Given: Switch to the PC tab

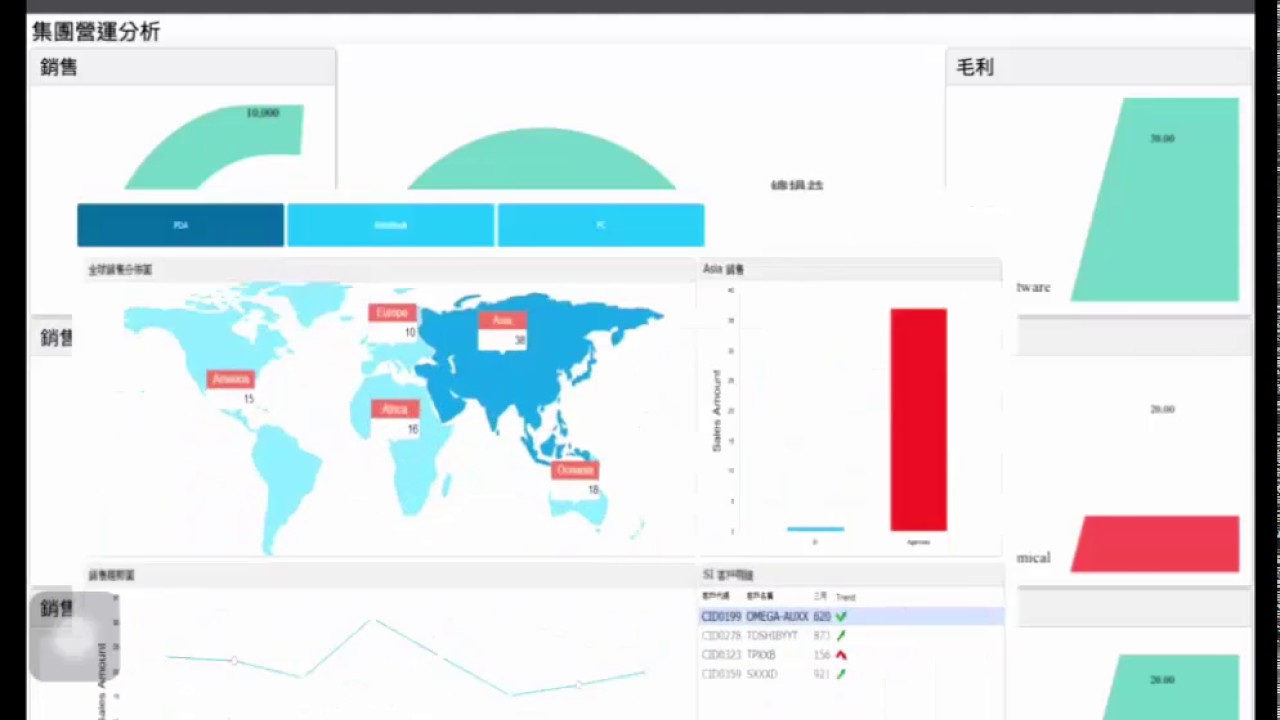Looking at the screenshot, I should pyautogui.click(x=600, y=224).
